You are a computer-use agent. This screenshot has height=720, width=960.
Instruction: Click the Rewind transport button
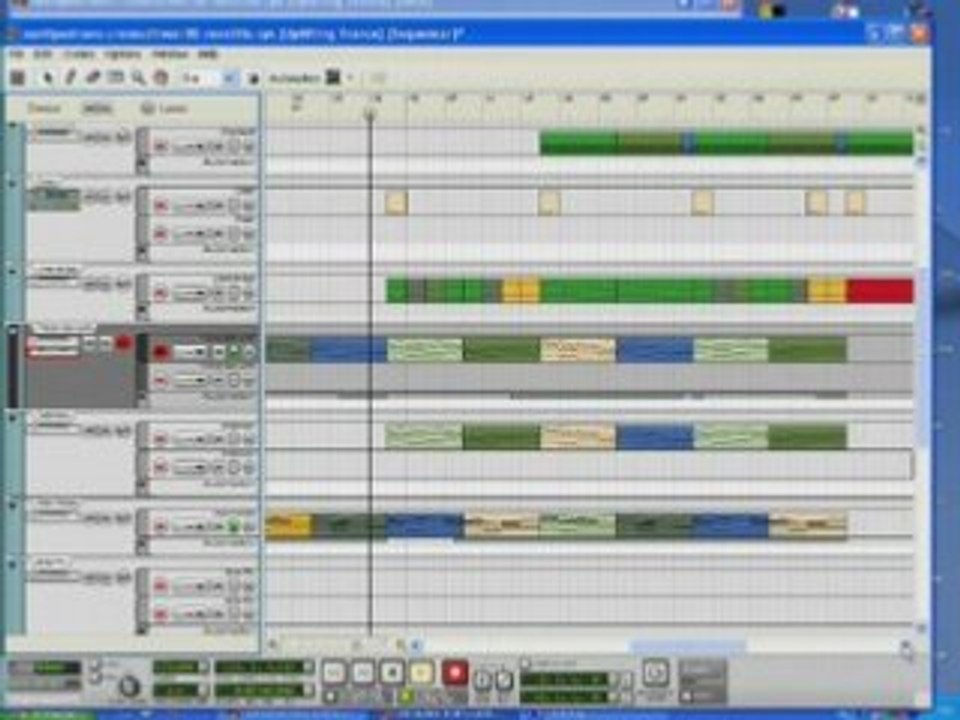(x=334, y=673)
